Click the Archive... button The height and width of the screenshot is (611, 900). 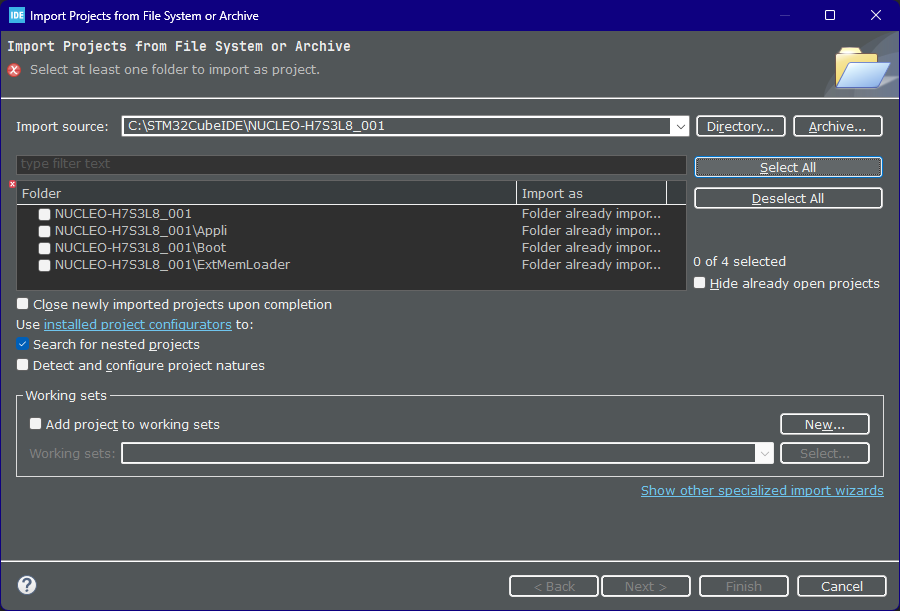click(837, 126)
